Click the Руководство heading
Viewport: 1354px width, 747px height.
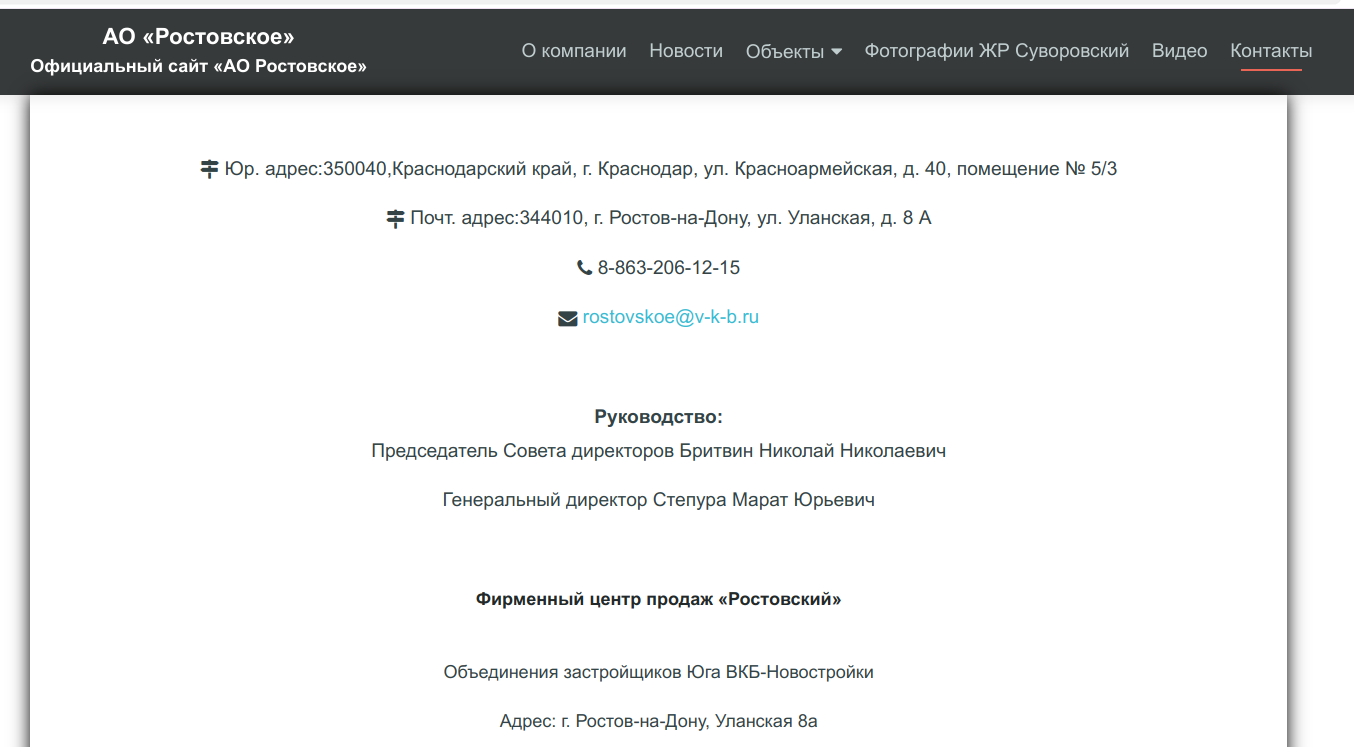point(658,417)
